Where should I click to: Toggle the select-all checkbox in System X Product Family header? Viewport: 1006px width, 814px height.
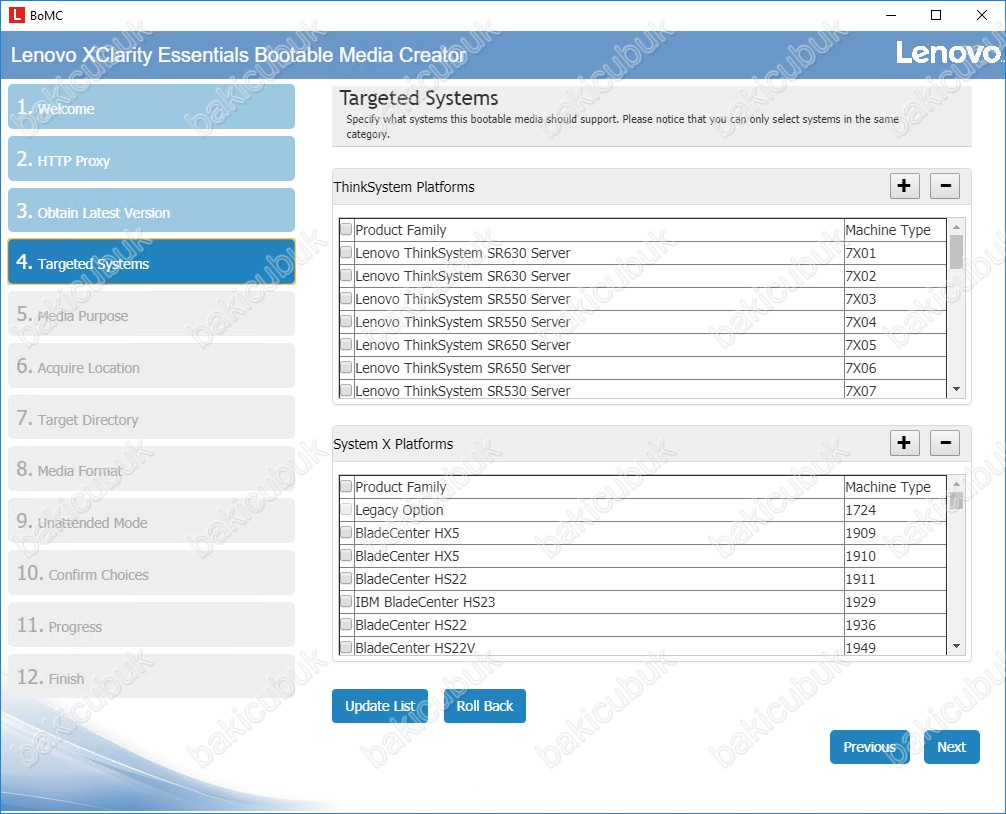point(346,486)
